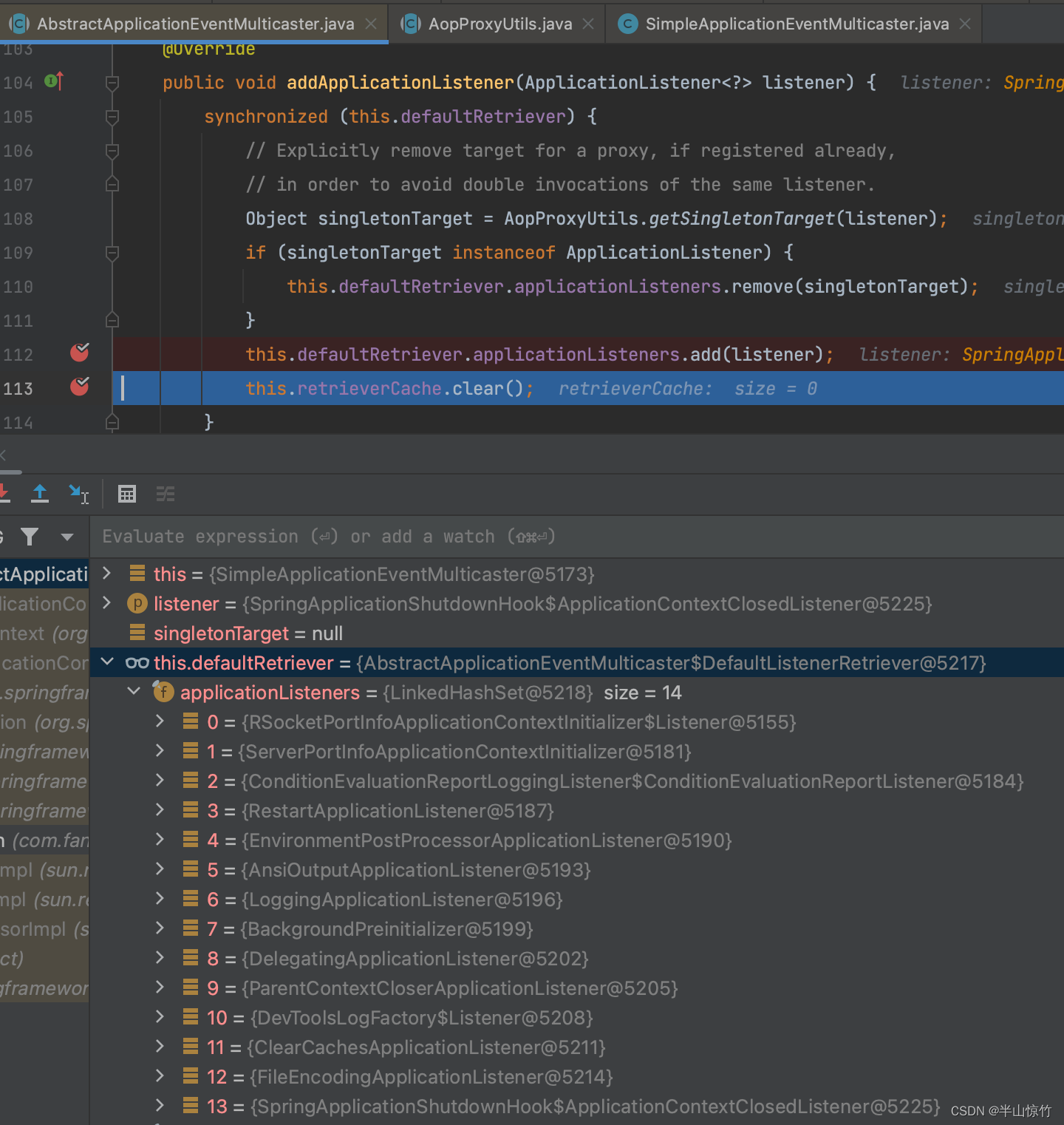Select the RestartApplicationListener@5187 row text

(x=398, y=811)
